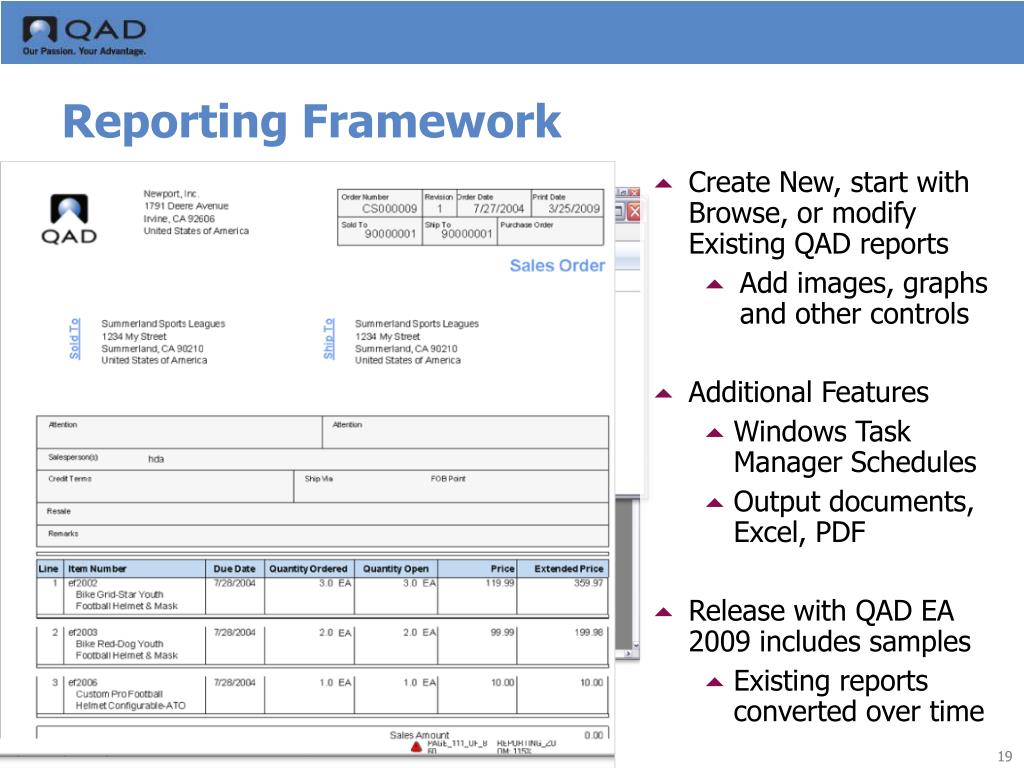Click the Sales Amount label
This screenshot has width=1024, height=768.
[x=419, y=735]
